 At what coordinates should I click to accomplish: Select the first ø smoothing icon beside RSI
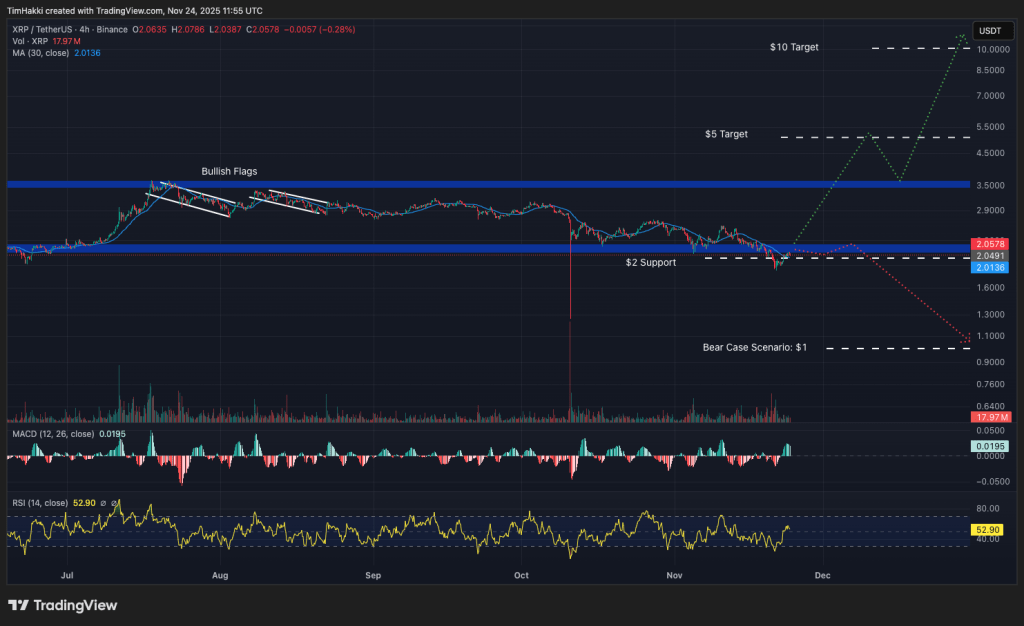103,502
